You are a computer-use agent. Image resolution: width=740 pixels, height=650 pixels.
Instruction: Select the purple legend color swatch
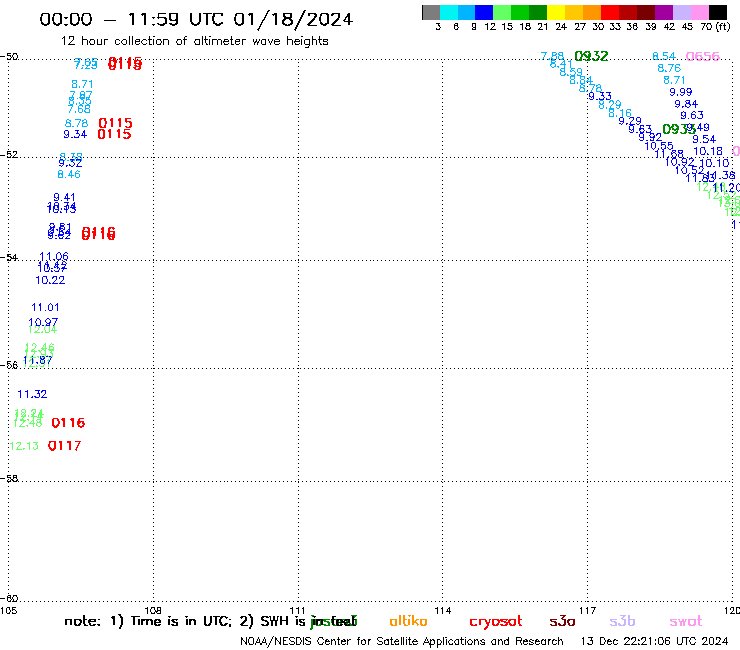[664, 12]
